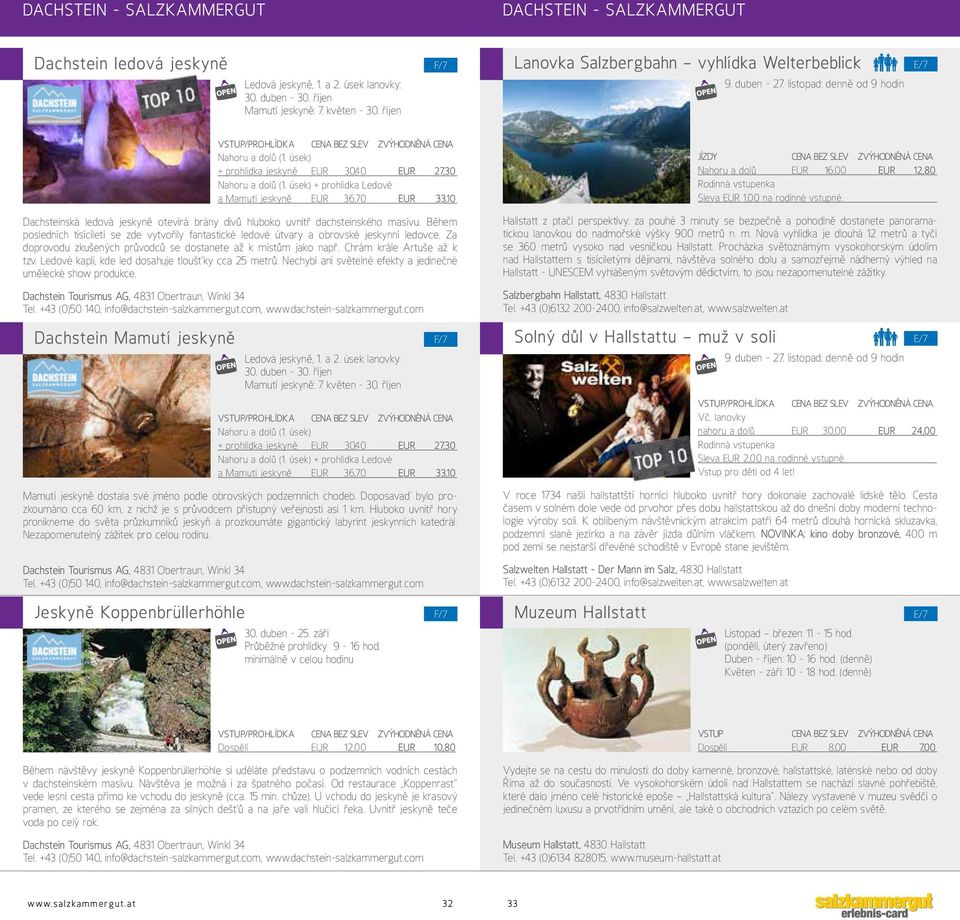Click the www.salzkammergut.at footer link

tap(81, 903)
